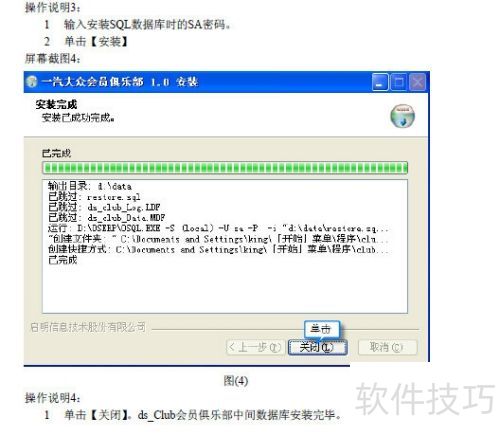Select the restore.sql skipped log entry
The width and height of the screenshot is (500, 436).
[x=94, y=197]
